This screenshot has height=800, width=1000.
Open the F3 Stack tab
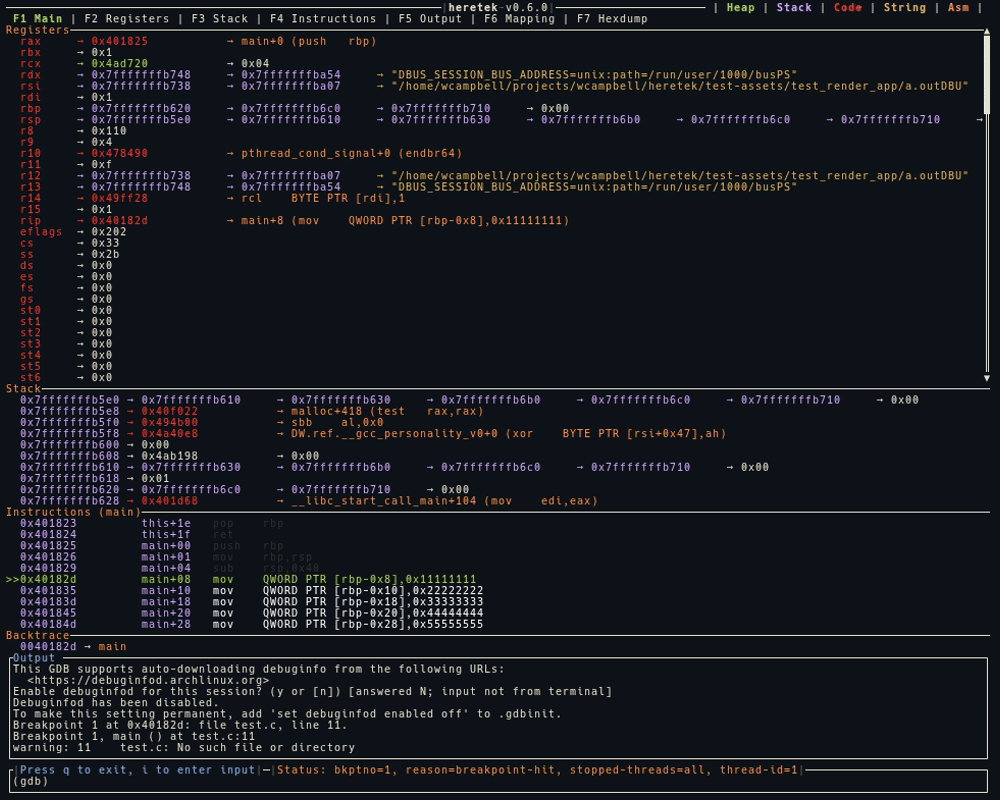(219, 19)
